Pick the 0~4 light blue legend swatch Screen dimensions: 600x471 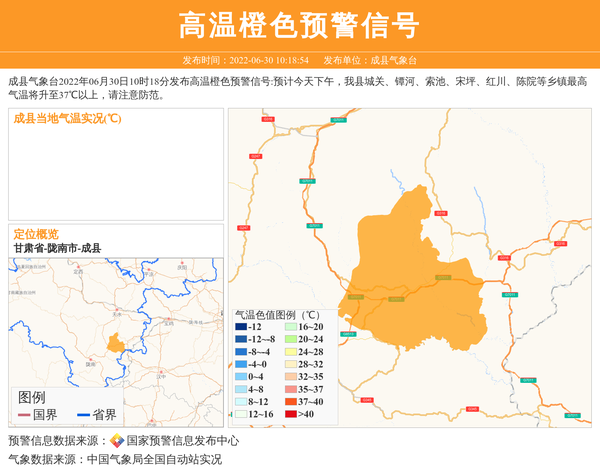(x=241, y=377)
